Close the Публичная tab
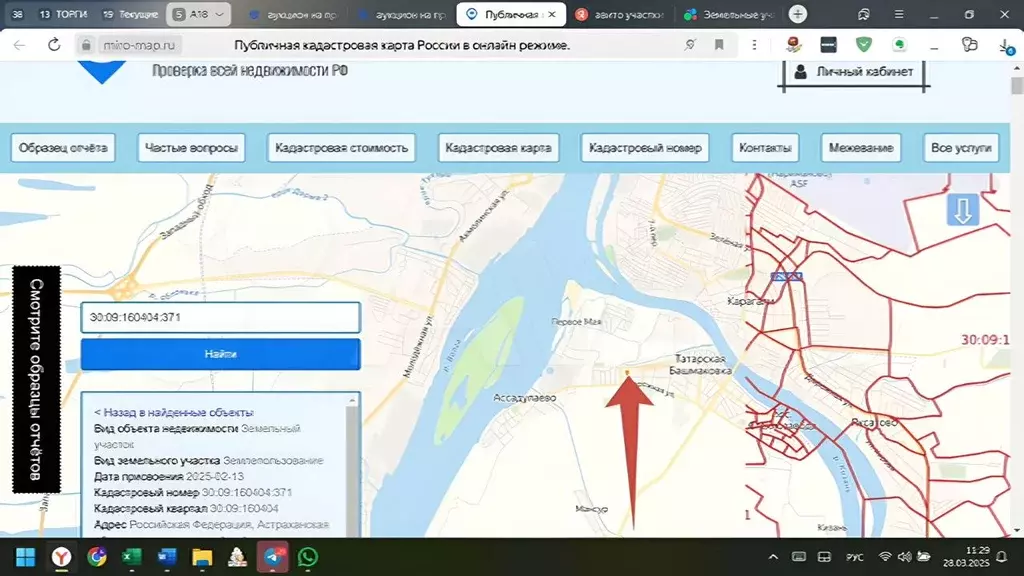 (552, 14)
